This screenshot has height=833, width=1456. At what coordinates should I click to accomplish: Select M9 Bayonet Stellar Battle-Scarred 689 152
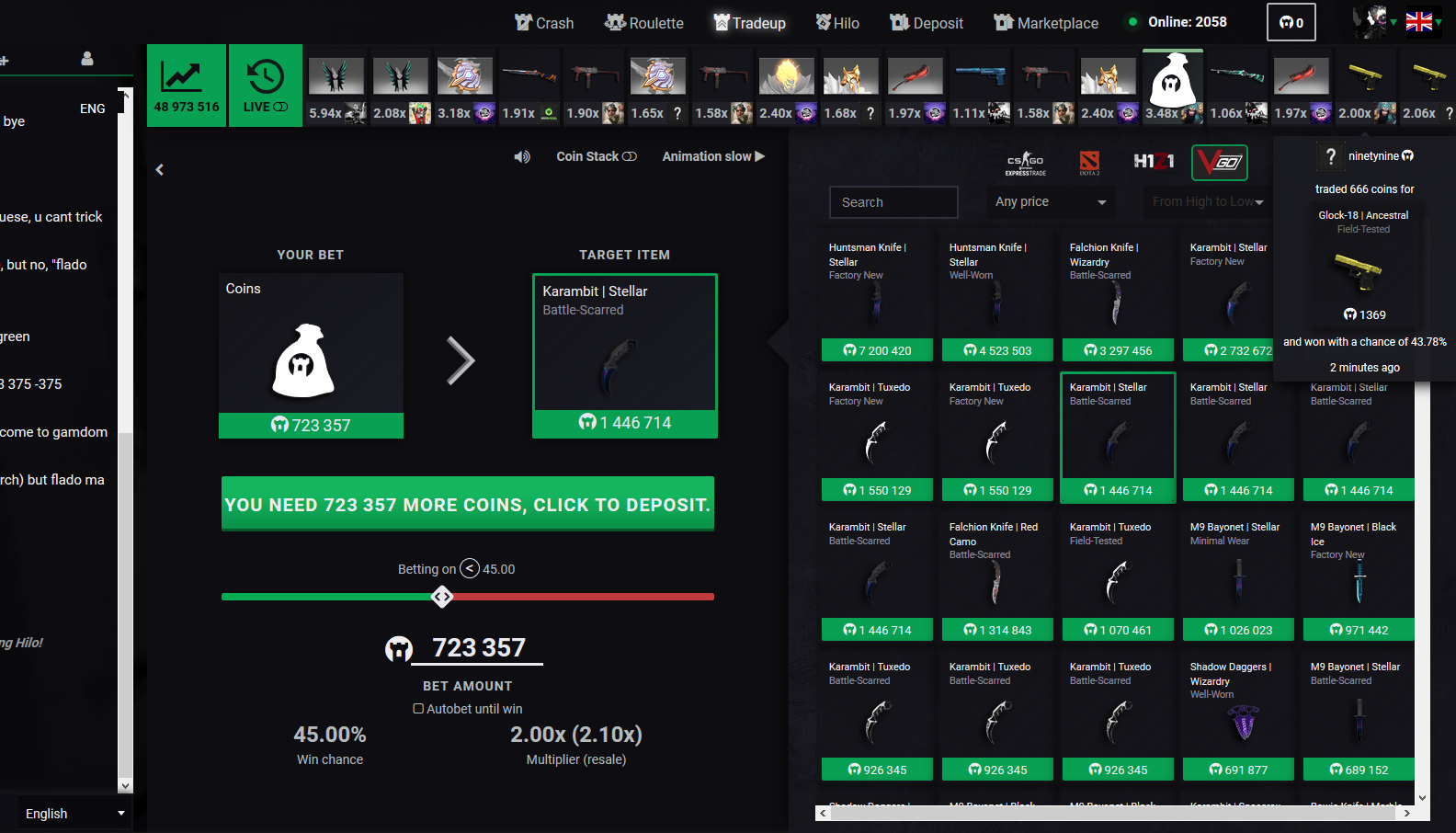coord(1359,719)
